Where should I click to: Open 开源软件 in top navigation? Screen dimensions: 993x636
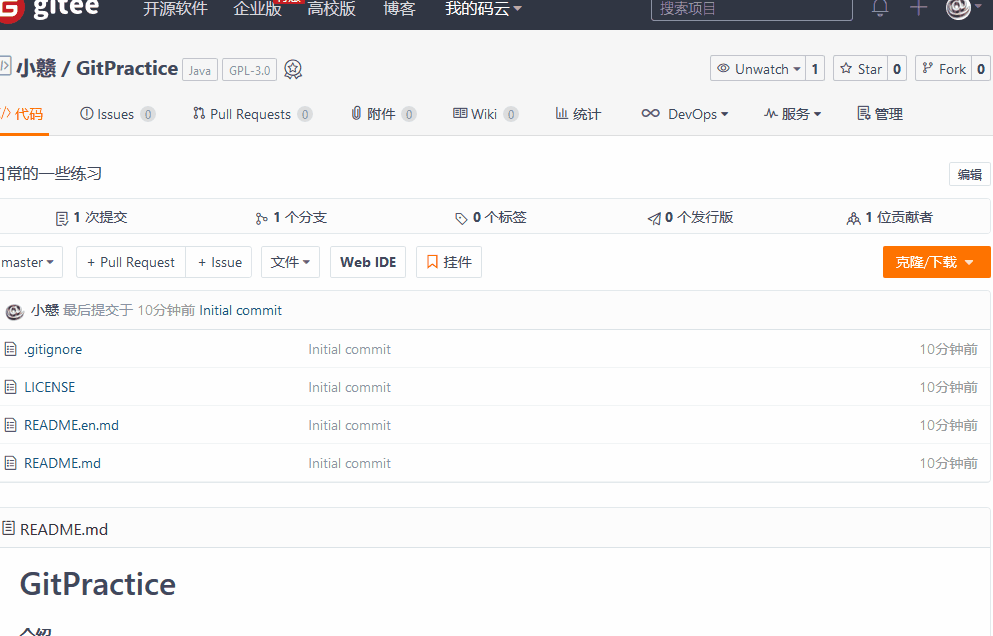[175, 9]
